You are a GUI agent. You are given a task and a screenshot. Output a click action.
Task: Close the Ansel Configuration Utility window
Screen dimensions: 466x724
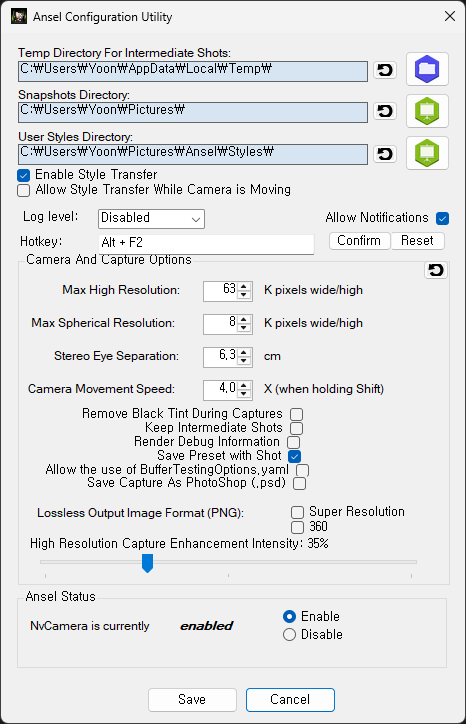(450, 17)
